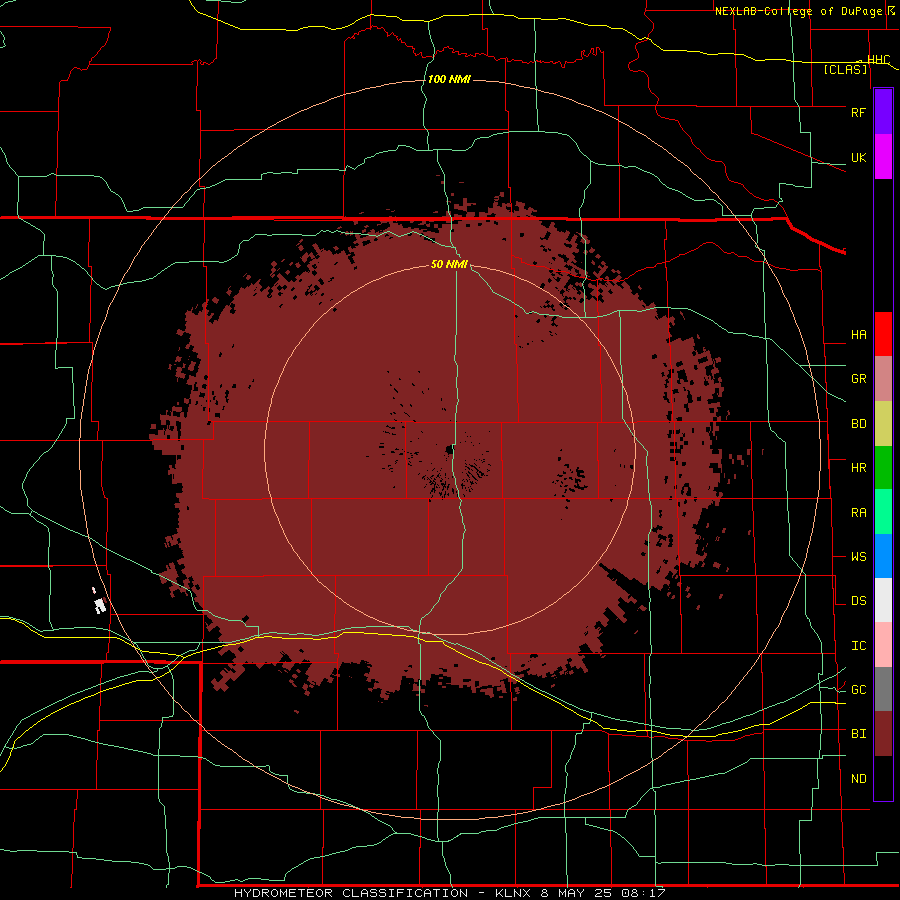
Task: Click the WS blue legend swatch
Action: (x=883, y=556)
